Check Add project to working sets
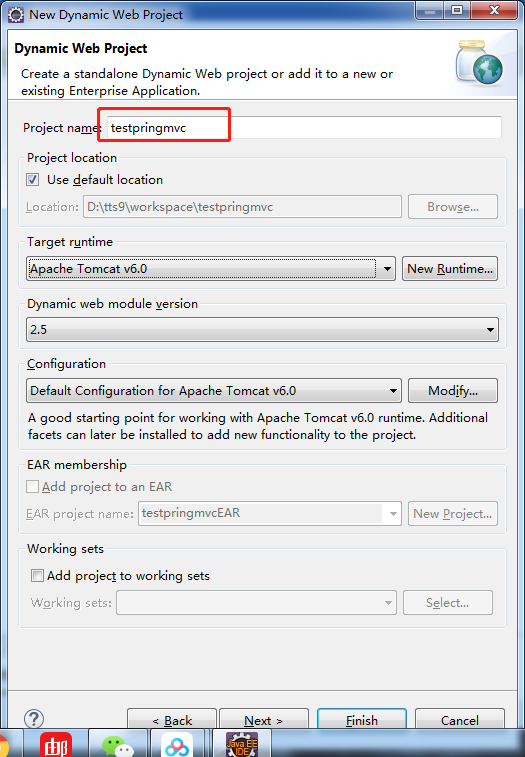Image resolution: width=525 pixels, height=757 pixels. 37,575
